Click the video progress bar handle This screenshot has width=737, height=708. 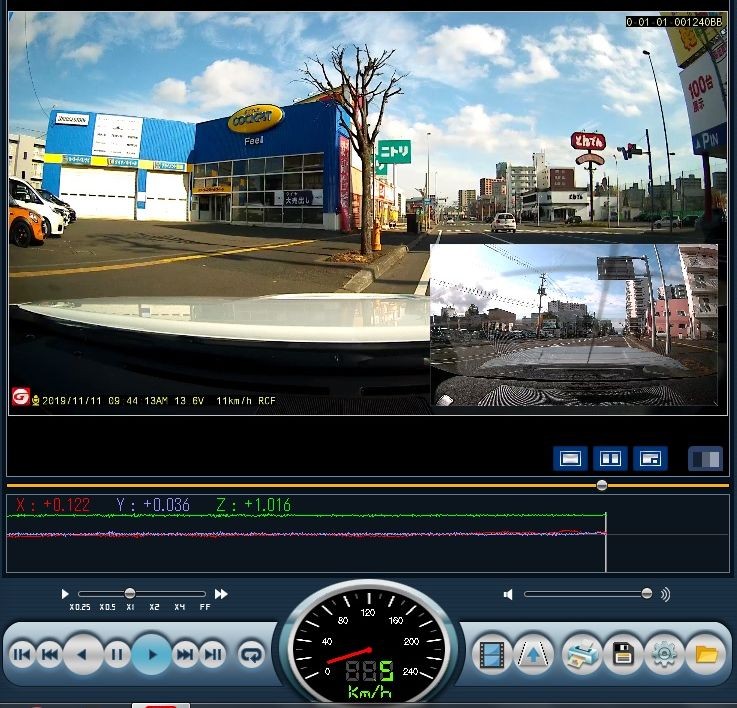click(602, 485)
